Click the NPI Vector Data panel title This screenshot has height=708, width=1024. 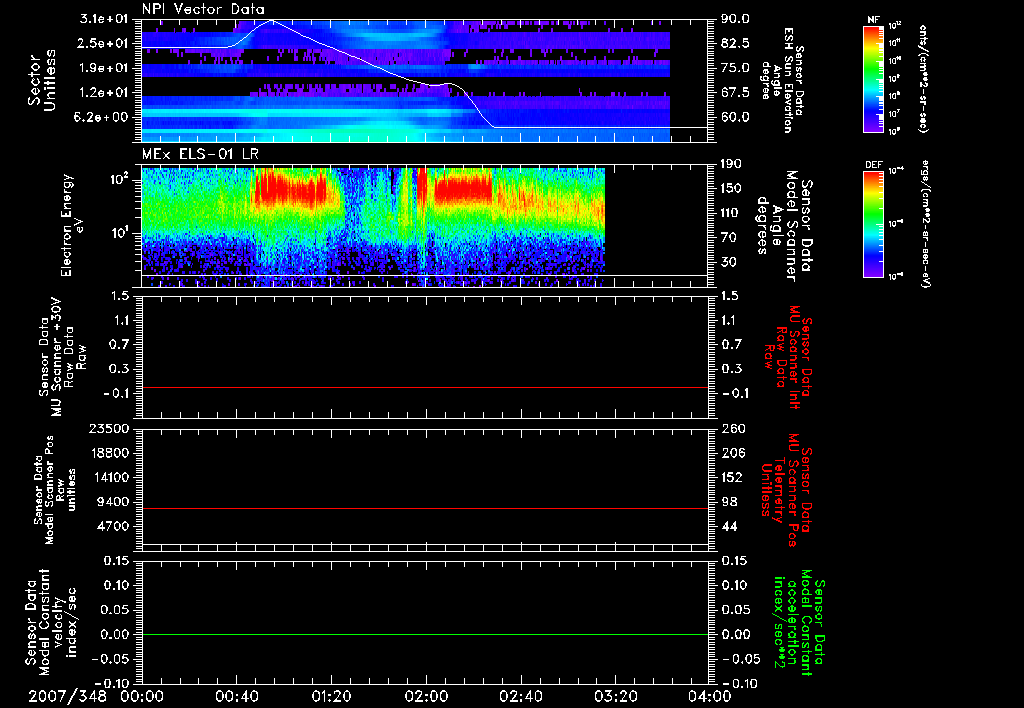coord(203,9)
